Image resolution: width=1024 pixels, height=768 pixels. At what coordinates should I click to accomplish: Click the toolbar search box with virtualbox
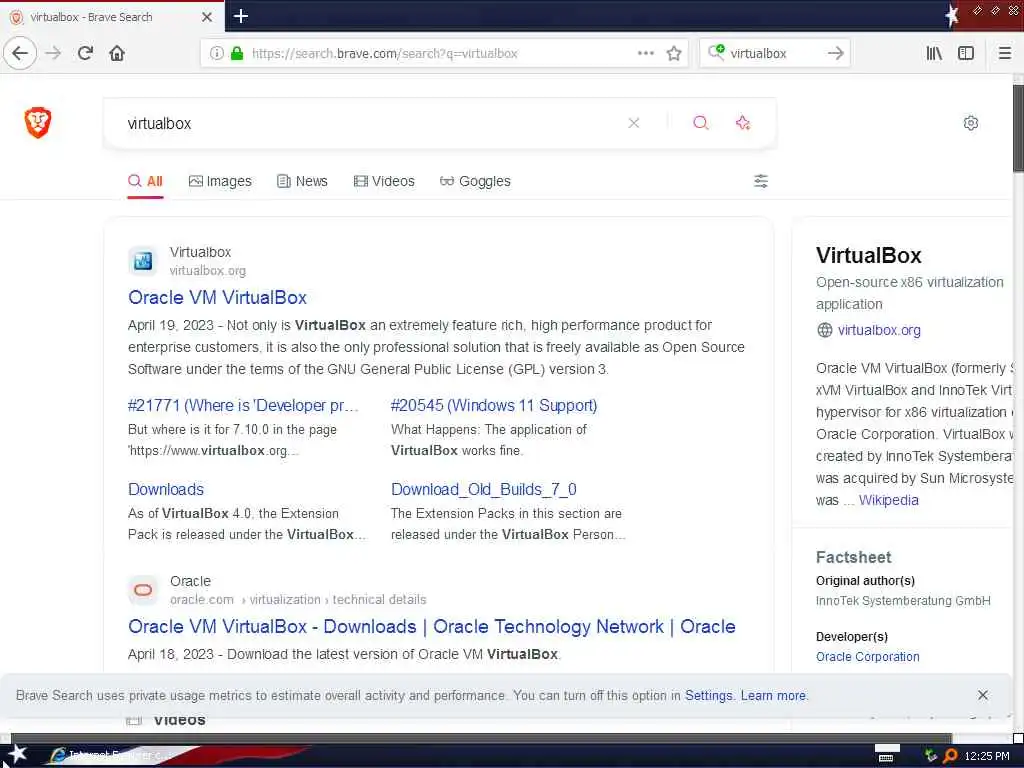(x=775, y=53)
